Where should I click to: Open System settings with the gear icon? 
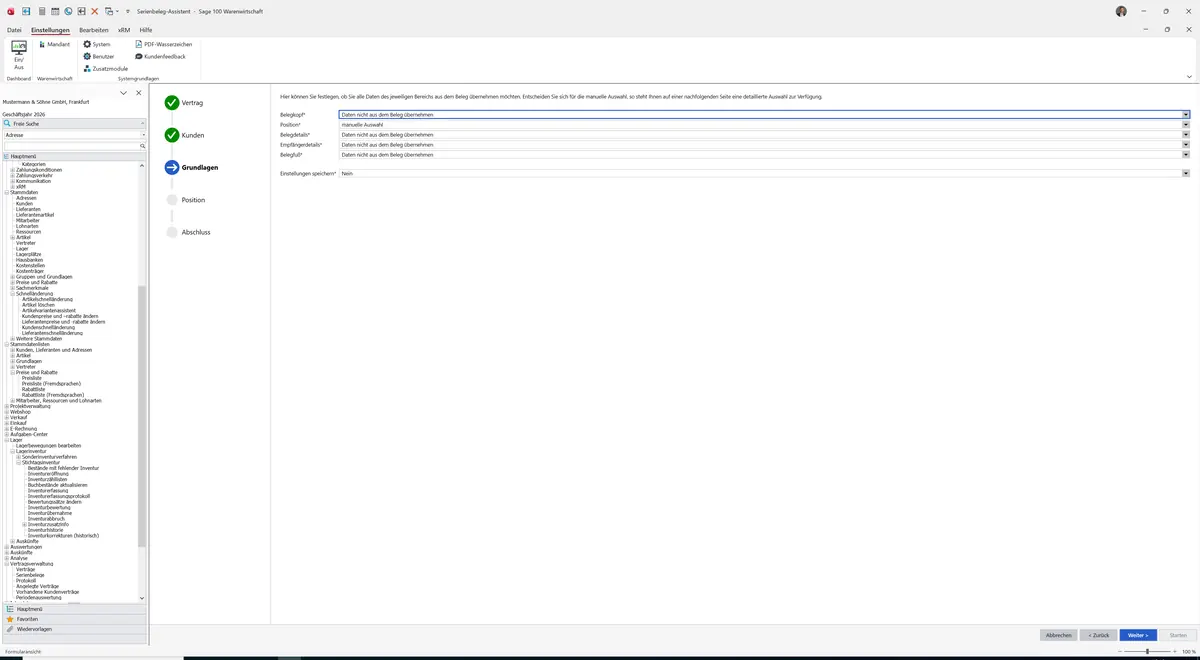pyautogui.click(x=97, y=44)
